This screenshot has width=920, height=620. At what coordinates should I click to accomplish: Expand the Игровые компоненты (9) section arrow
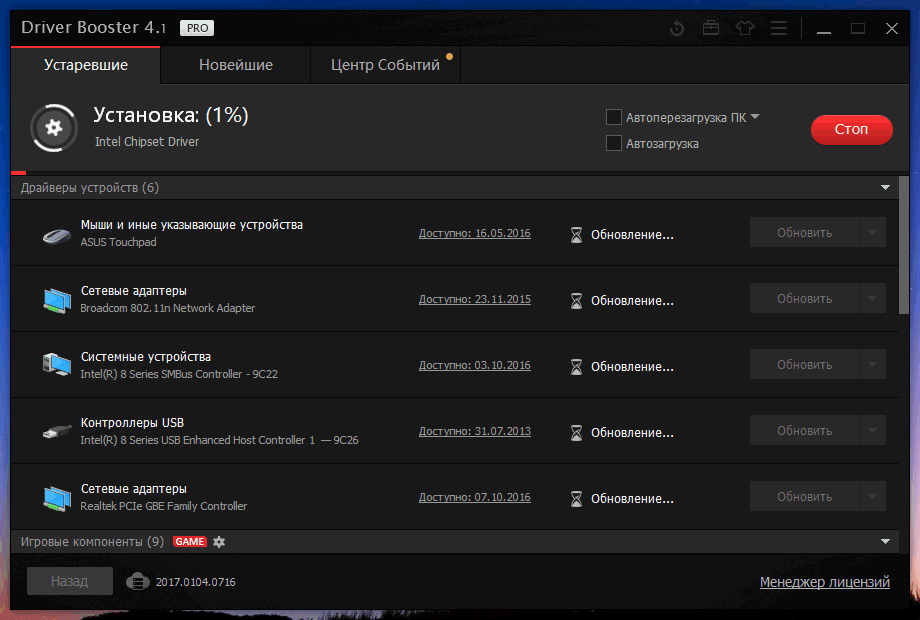tap(885, 541)
